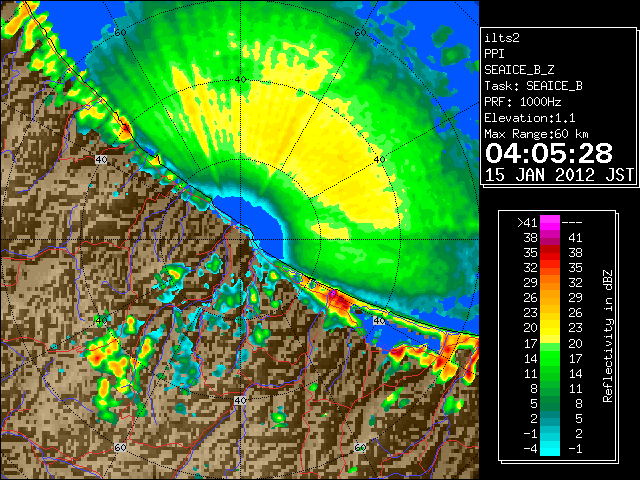Image resolution: width=640 pixels, height=480 pixels.
Task: Click the '-4' legend value
Action: pos(530,449)
